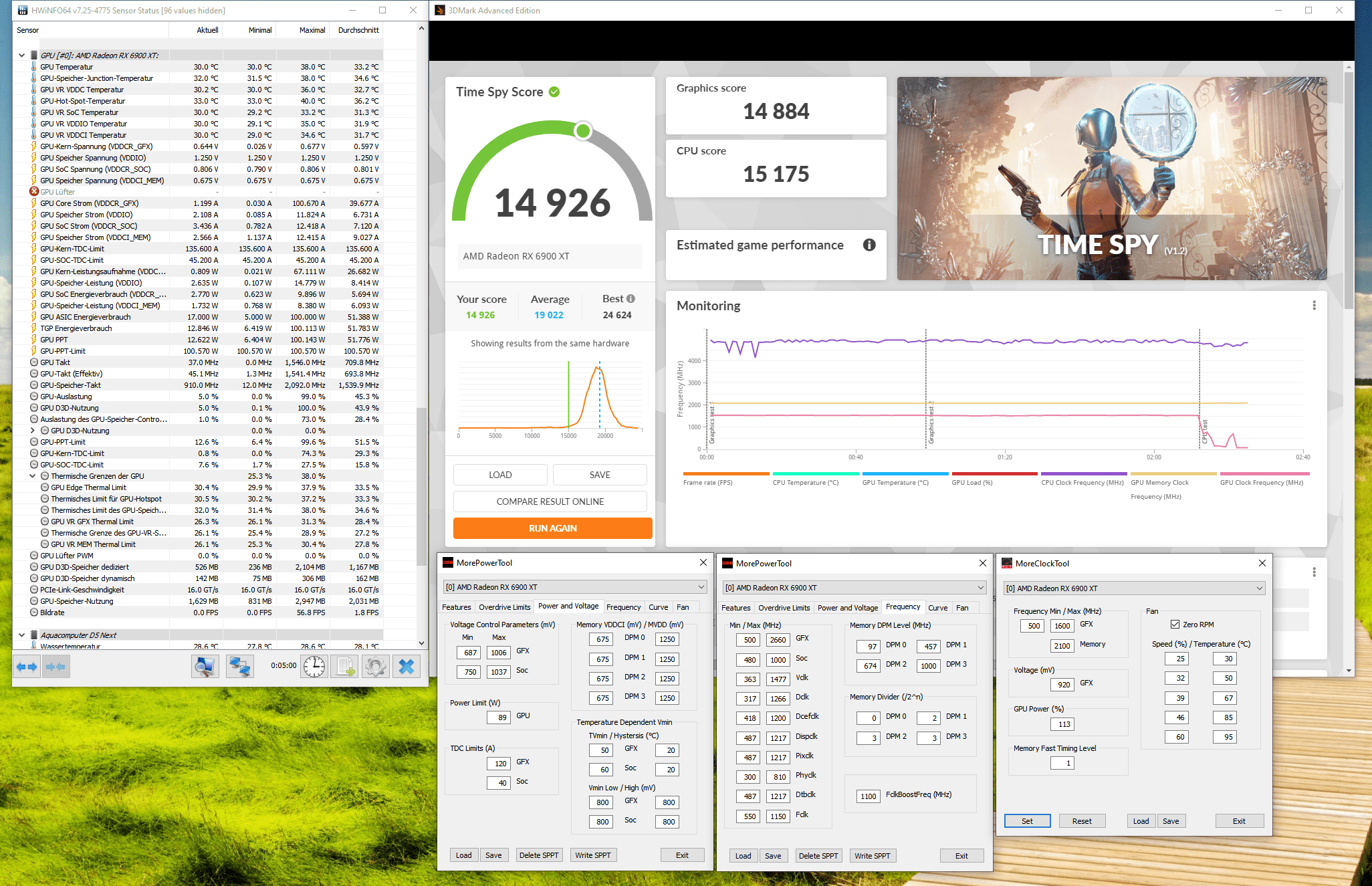Click green validation check beside Time Spy Score
This screenshot has height=886, width=1372.
(554, 92)
